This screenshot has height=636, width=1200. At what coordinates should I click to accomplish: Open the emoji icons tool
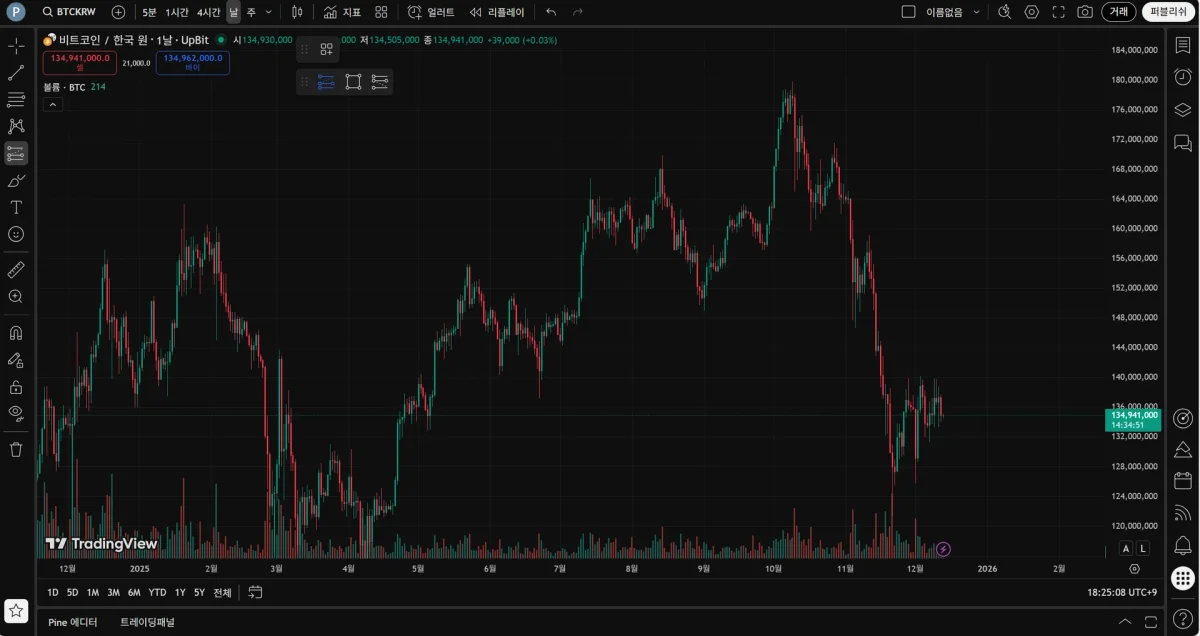(16, 234)
